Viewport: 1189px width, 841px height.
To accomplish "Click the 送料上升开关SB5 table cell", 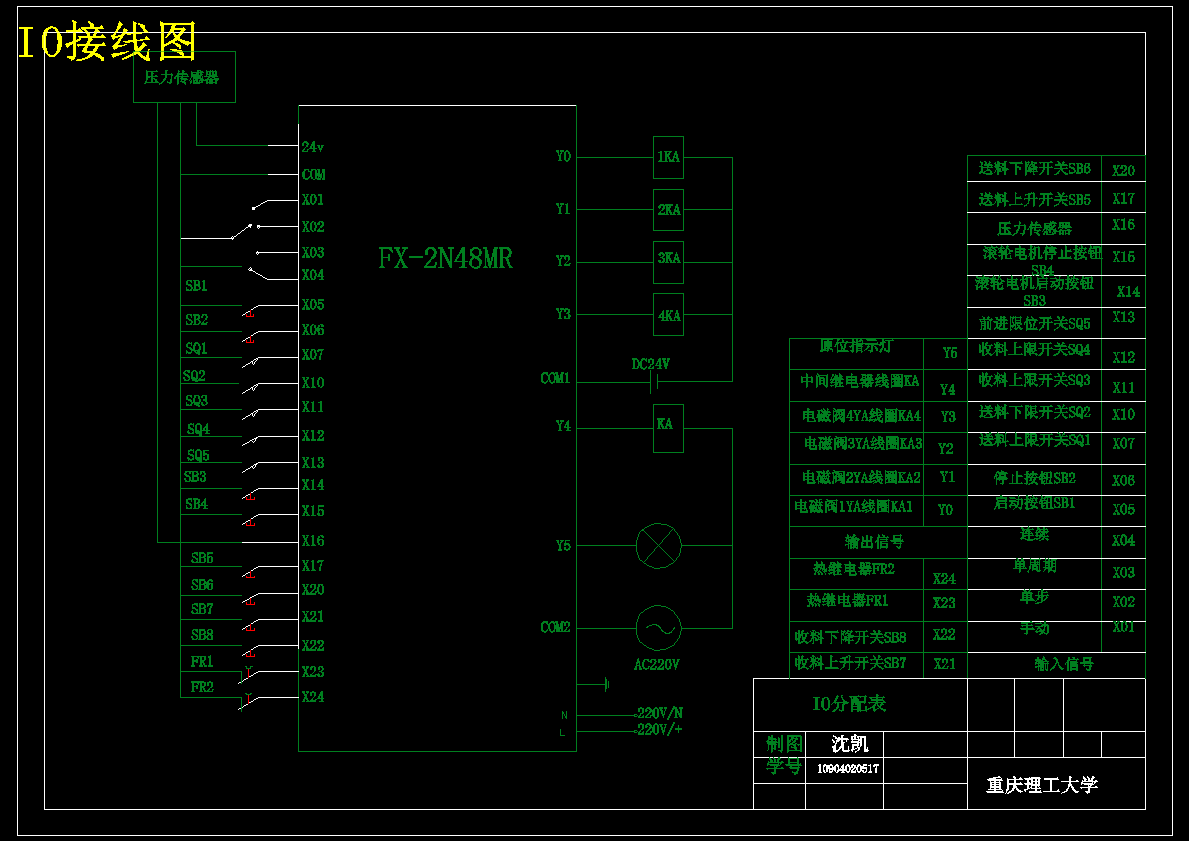I will click(x=1034, y=199).
